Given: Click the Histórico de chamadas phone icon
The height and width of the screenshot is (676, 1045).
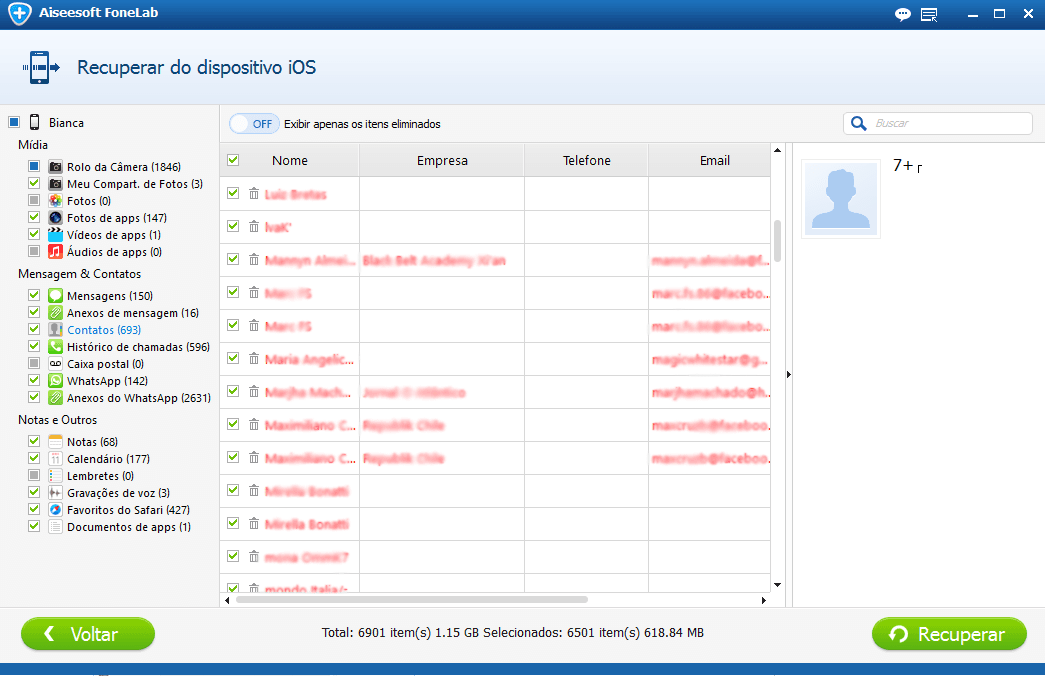Looking at the screenshot, I should click(56, 347).
